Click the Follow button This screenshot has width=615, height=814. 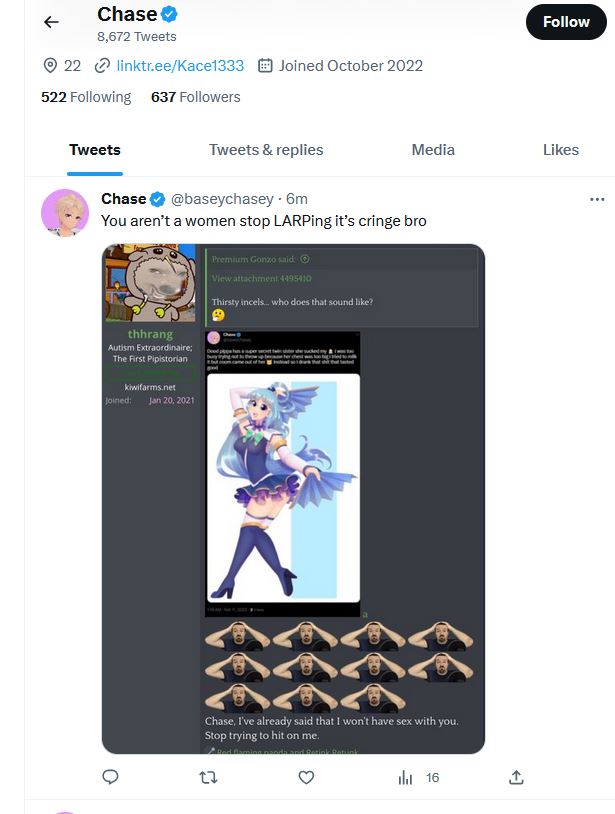[566, 22]
